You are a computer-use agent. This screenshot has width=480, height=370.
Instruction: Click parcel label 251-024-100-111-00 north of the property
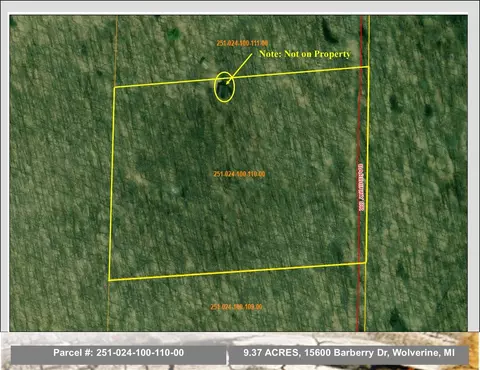pos(242,43)
